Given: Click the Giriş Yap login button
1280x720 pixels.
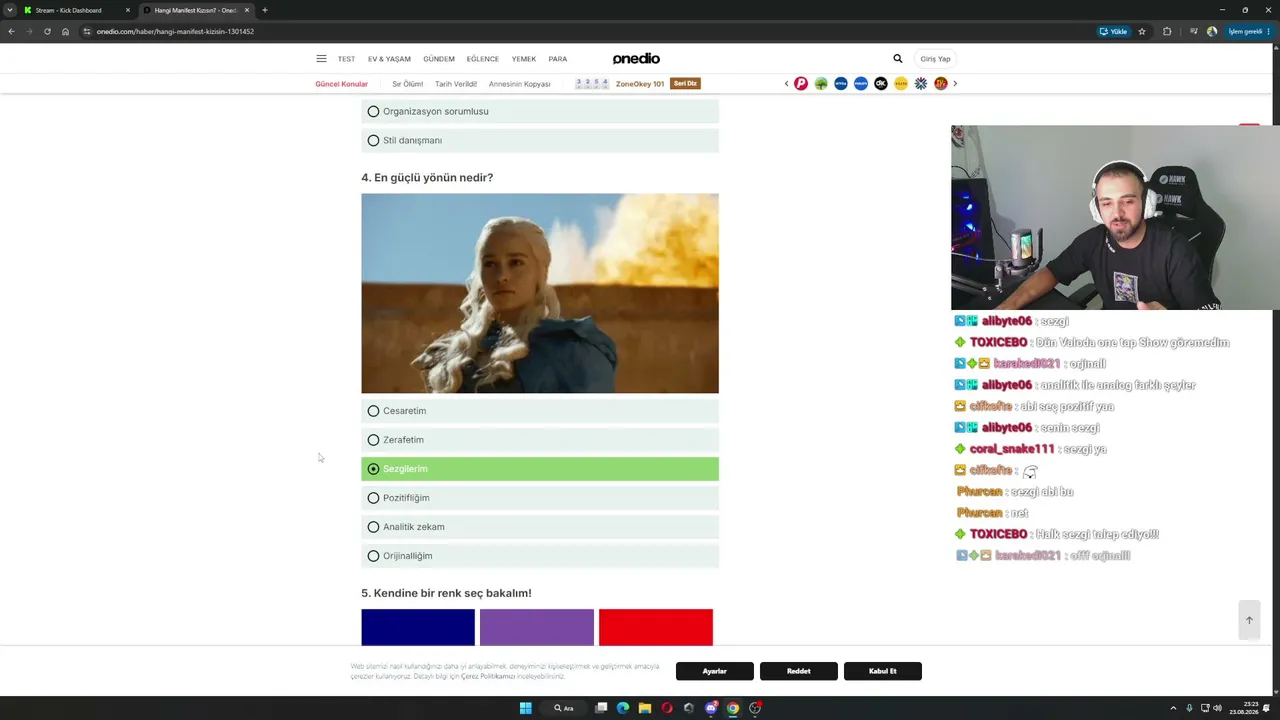Looking at the screenshot, I should 935,59.
